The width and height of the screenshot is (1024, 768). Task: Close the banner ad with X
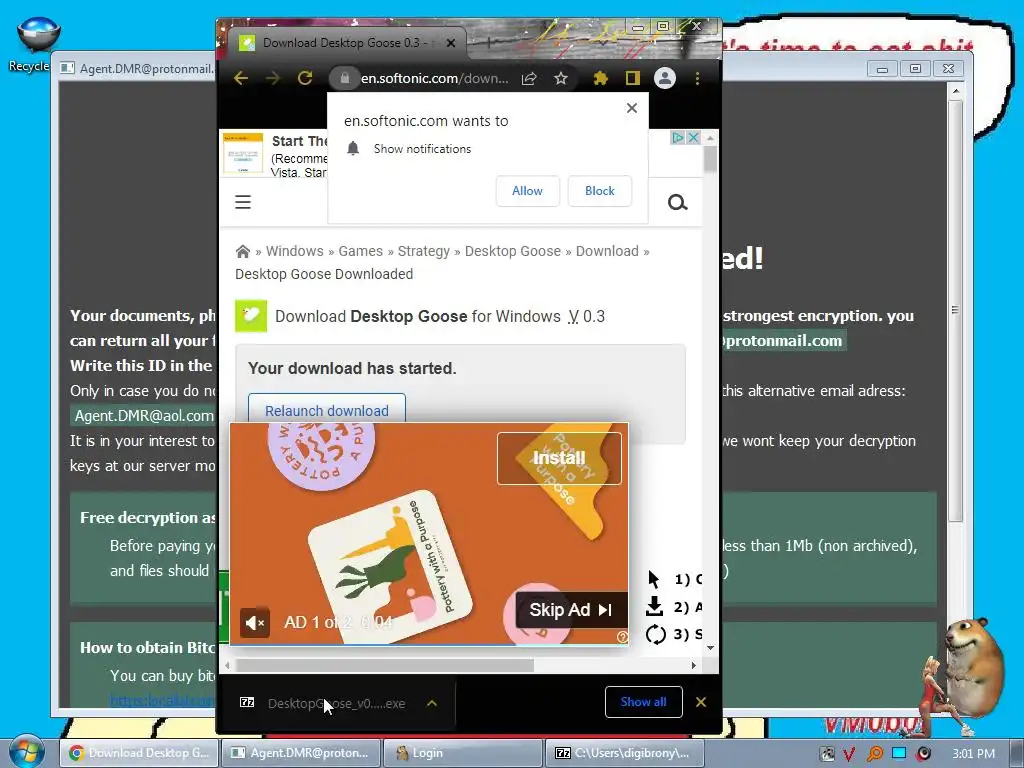pos(694,138)
